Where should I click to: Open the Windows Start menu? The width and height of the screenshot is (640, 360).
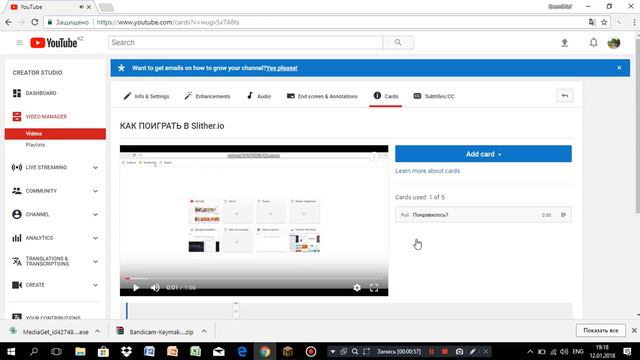click(x=11, y=351)
